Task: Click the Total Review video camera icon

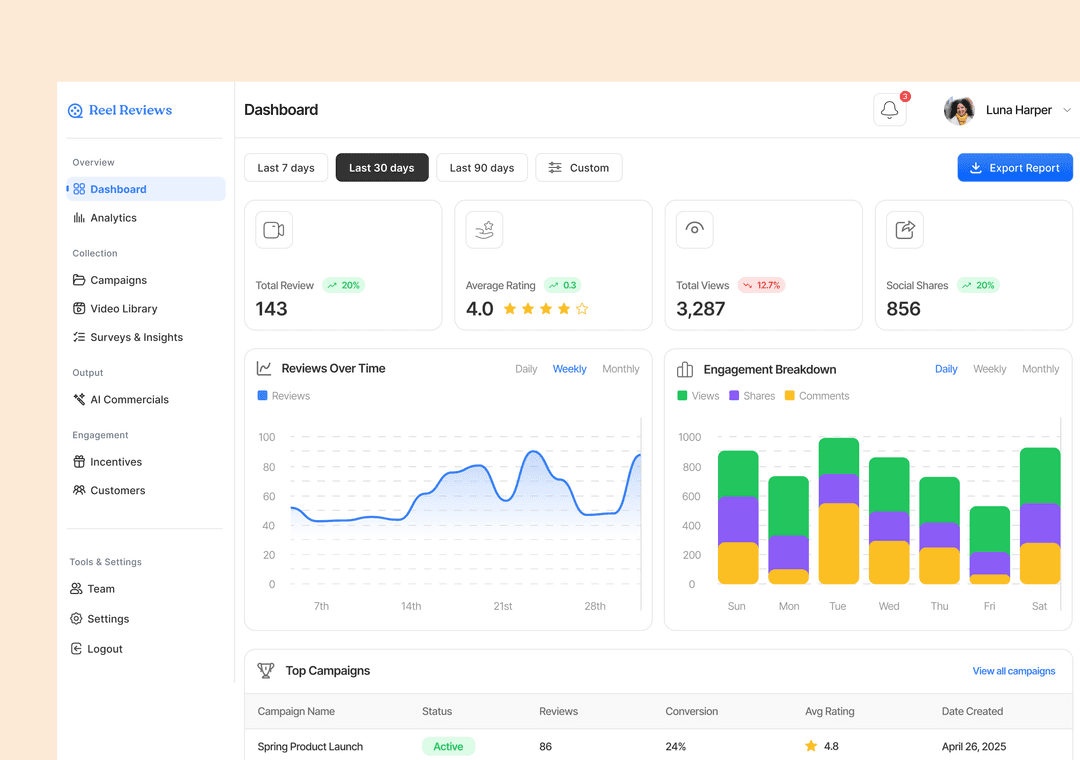Action: pyautogui.click(x=274, y=229)
